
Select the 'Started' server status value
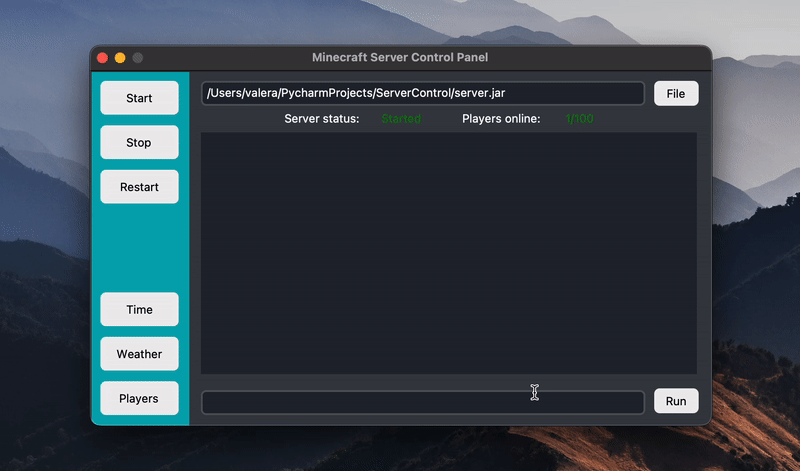[401, 119]
